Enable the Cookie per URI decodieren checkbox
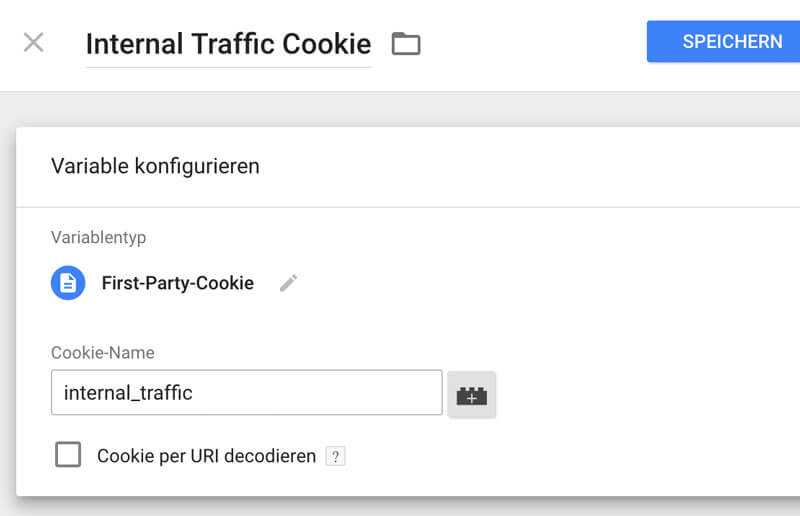800x516 pixels. tap(68, 454)
